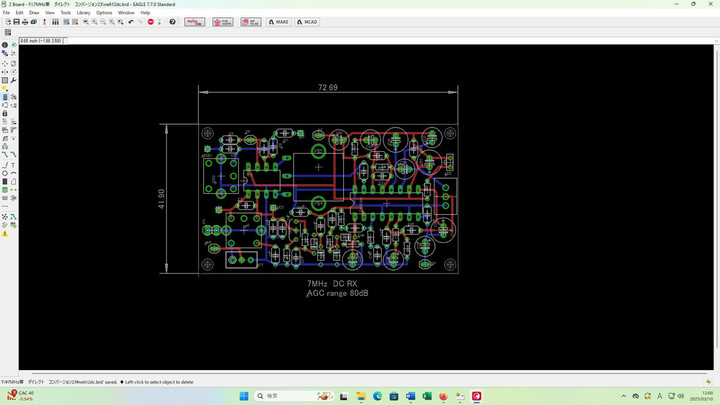The width and height of the screenshot is (720, 405).
Task: Activate the zoom-select tool
Action: click(120, 22)
